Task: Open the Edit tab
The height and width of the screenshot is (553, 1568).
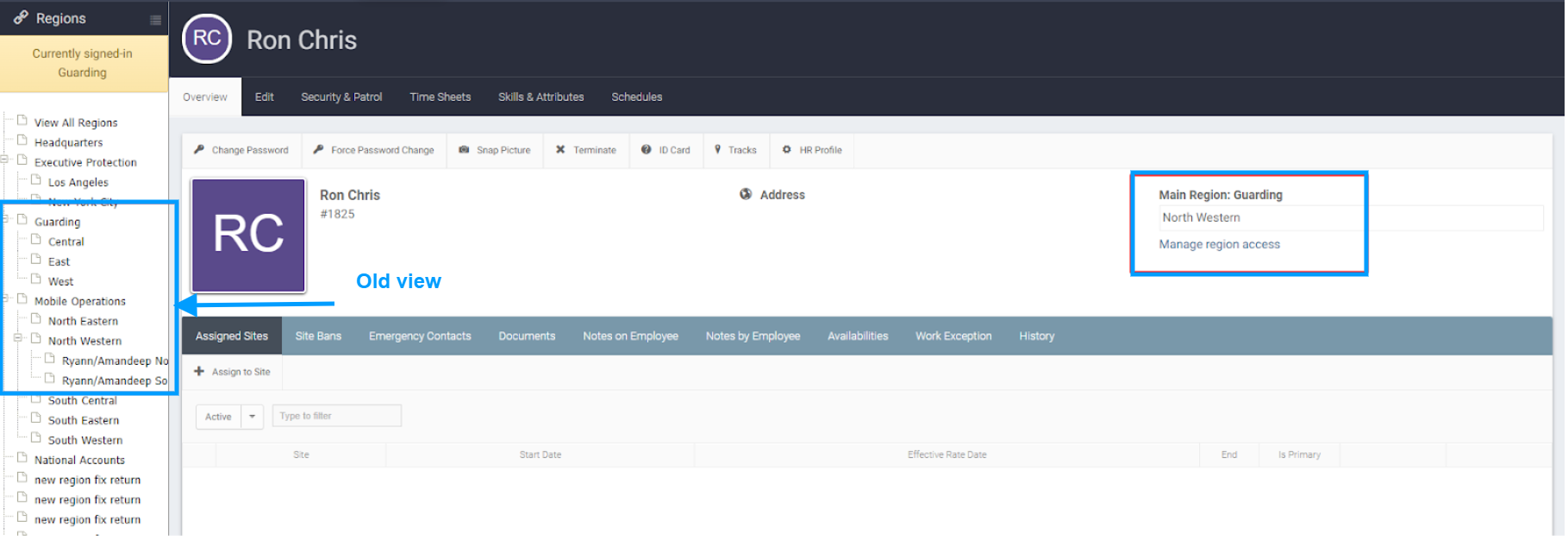Action: click(x=265, y=97)
